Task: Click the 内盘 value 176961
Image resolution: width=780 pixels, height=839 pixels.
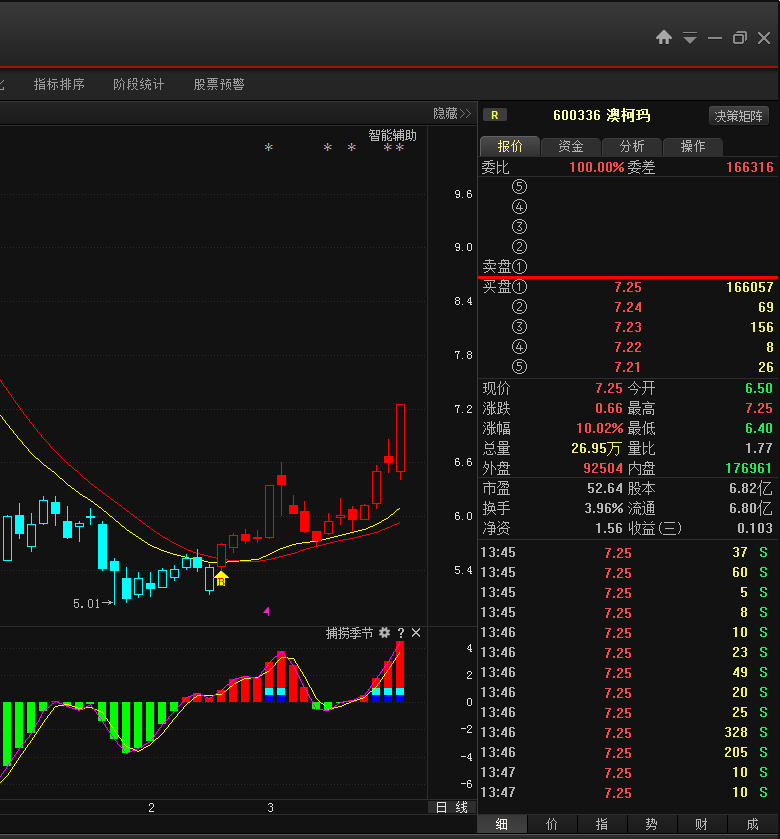Action: point(748,468)
